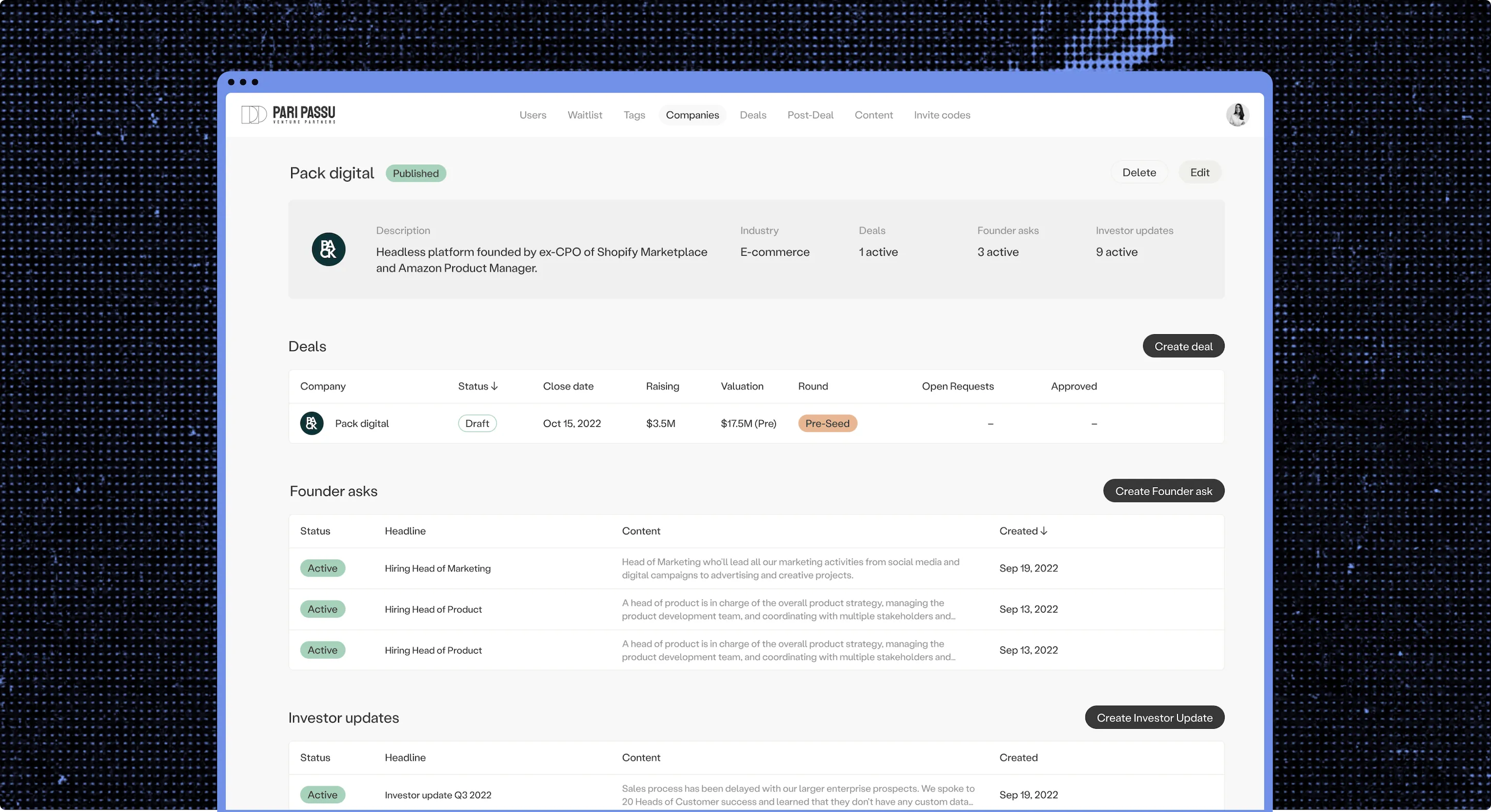
Task: Click the Round column header
Action: tap(813, 386)
